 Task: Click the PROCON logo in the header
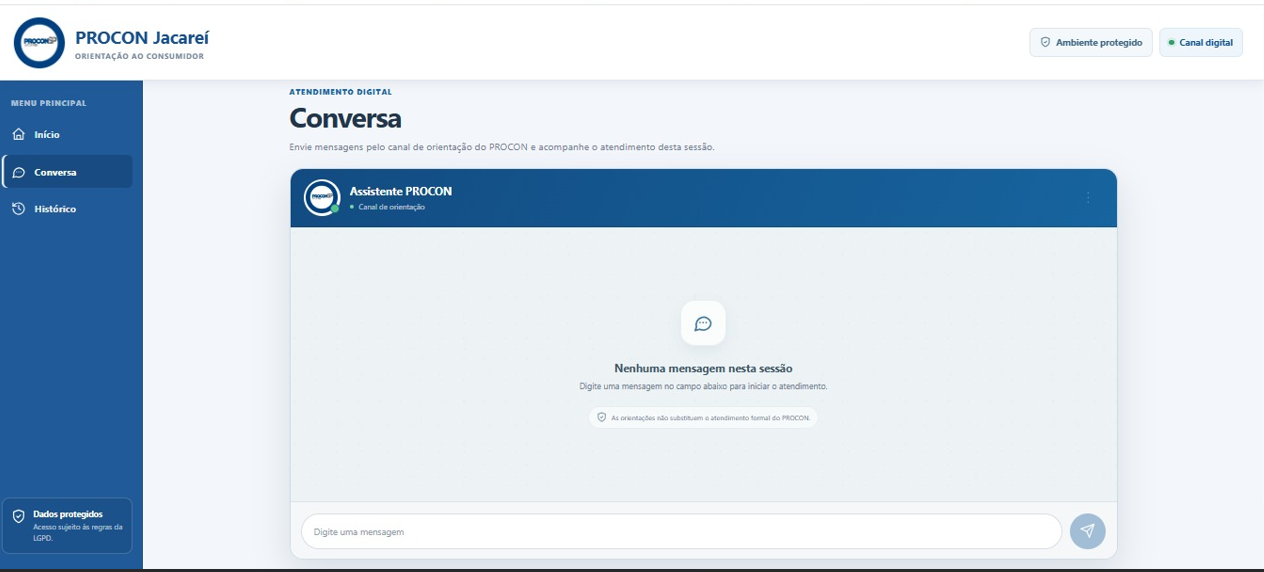click(x=39, y=42)
